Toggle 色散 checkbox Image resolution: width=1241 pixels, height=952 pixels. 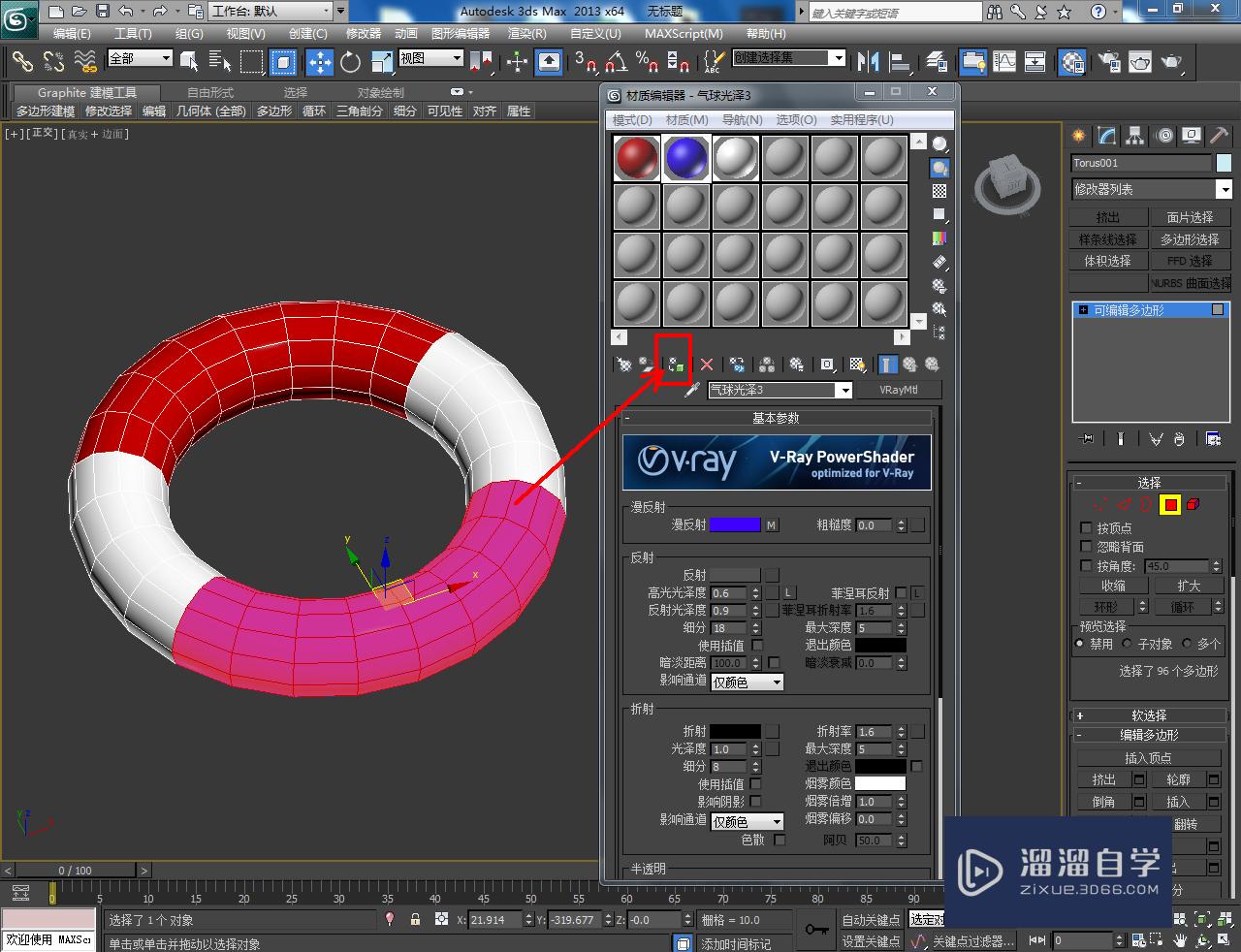[780, 840]
